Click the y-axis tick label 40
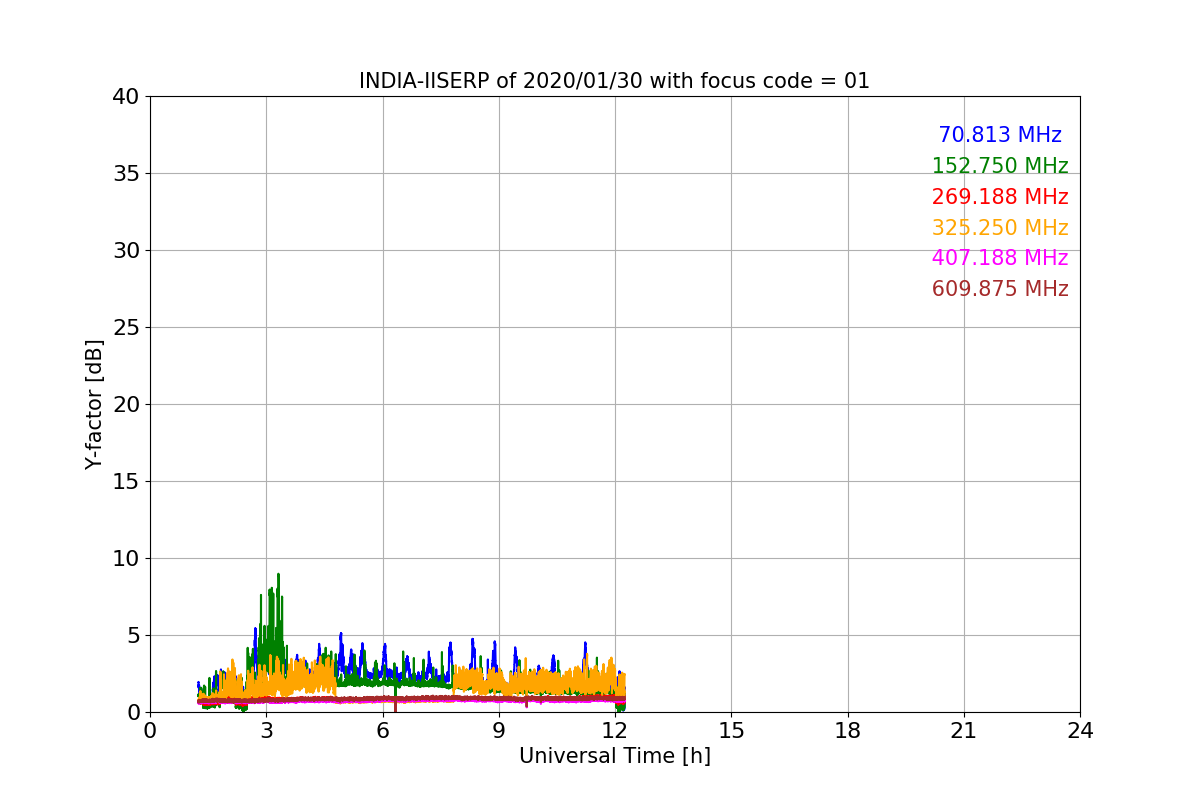 [x=125, y=97]
